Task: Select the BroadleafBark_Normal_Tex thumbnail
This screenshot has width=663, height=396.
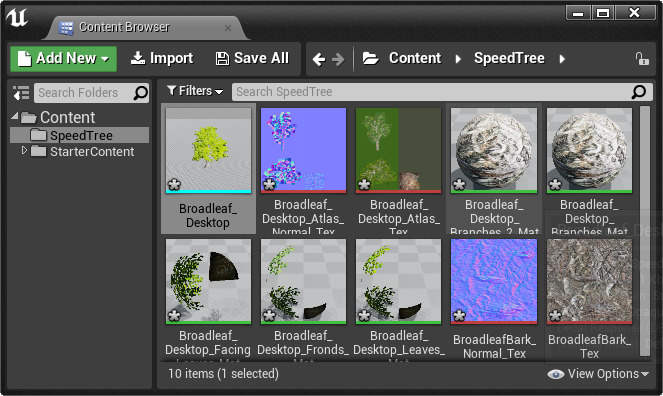Action: [x=494, y=281]
